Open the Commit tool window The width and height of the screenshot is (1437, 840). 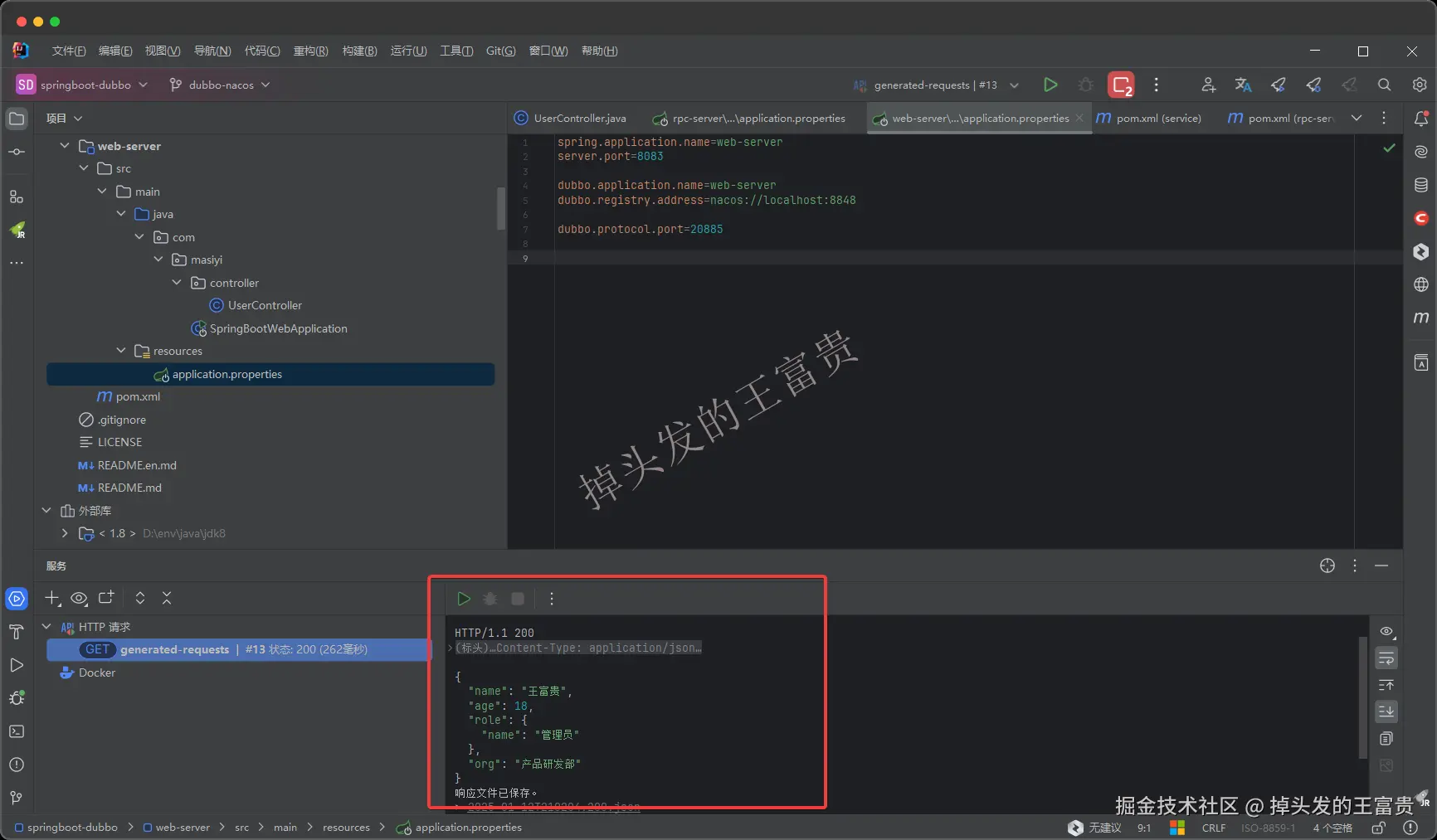(17, 152)
